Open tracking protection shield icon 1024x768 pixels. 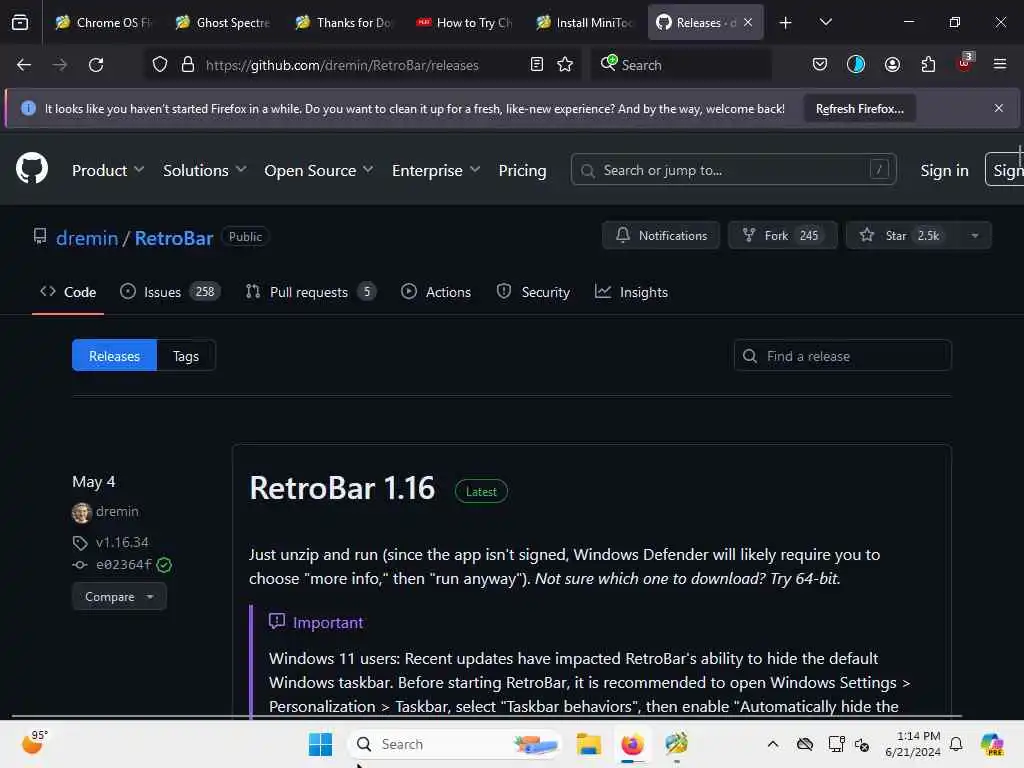pyautogui.click(x=160, y=65)
